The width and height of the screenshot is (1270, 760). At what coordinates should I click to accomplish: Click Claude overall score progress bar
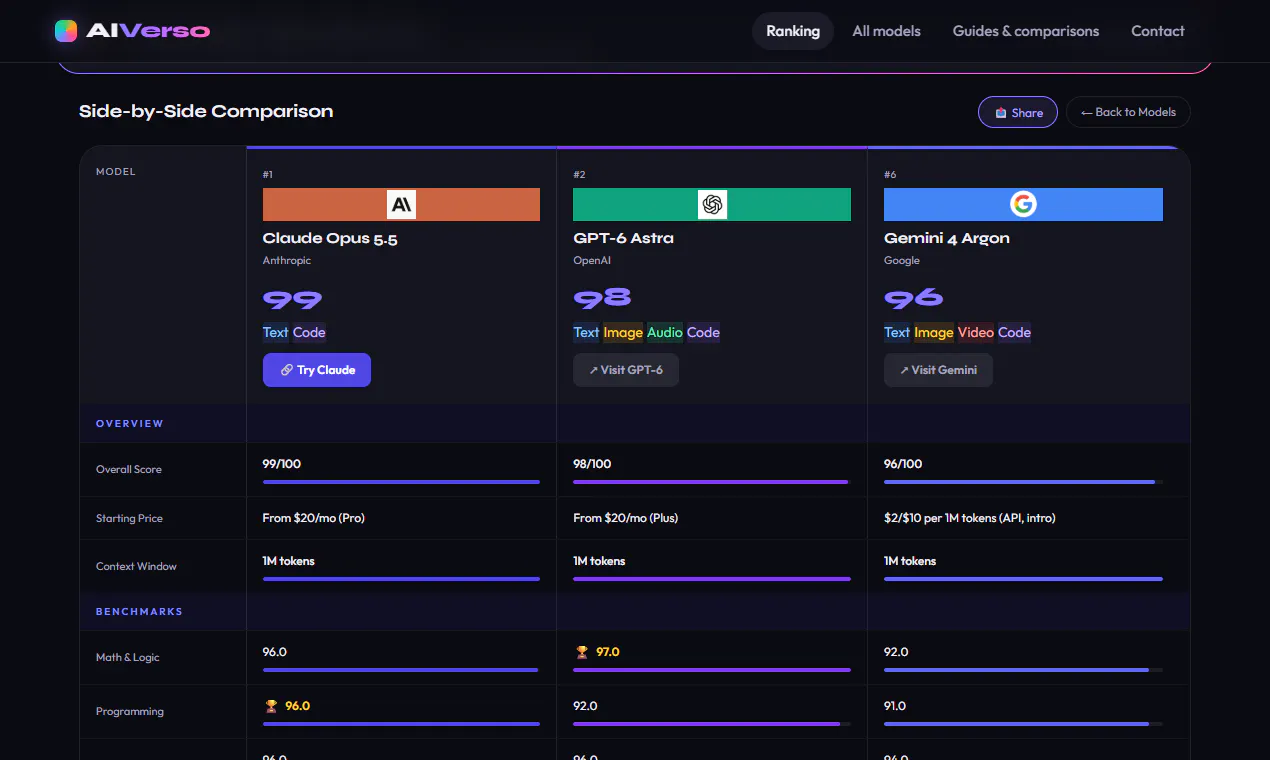click(x=401, y=482)
